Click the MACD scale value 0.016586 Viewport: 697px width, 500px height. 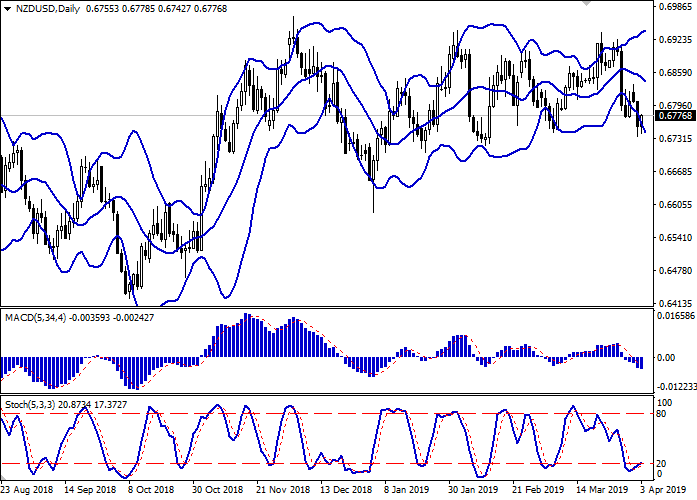(x=676, y=316)
